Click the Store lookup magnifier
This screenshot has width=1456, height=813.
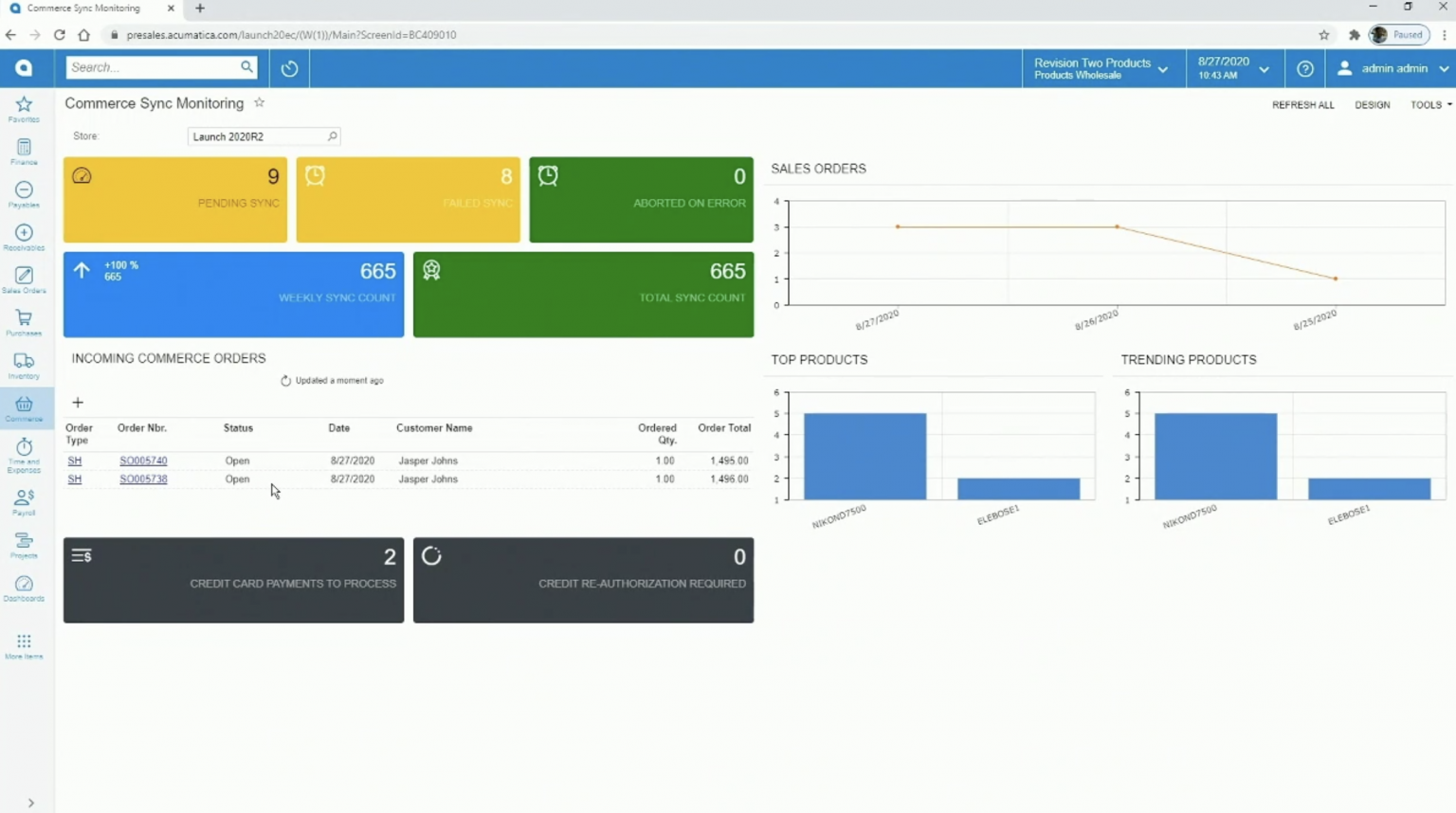coord(333,135)
